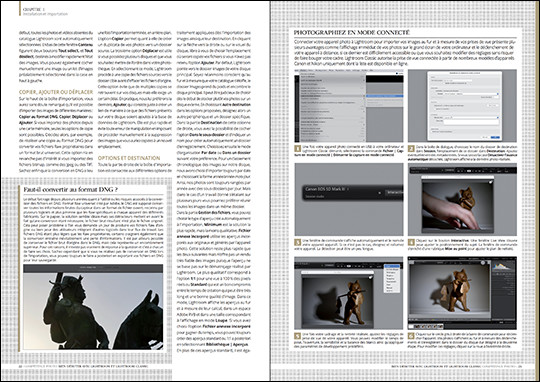
Task: Click the histogram in step 6 screenshot
Action: coord(502,266)
